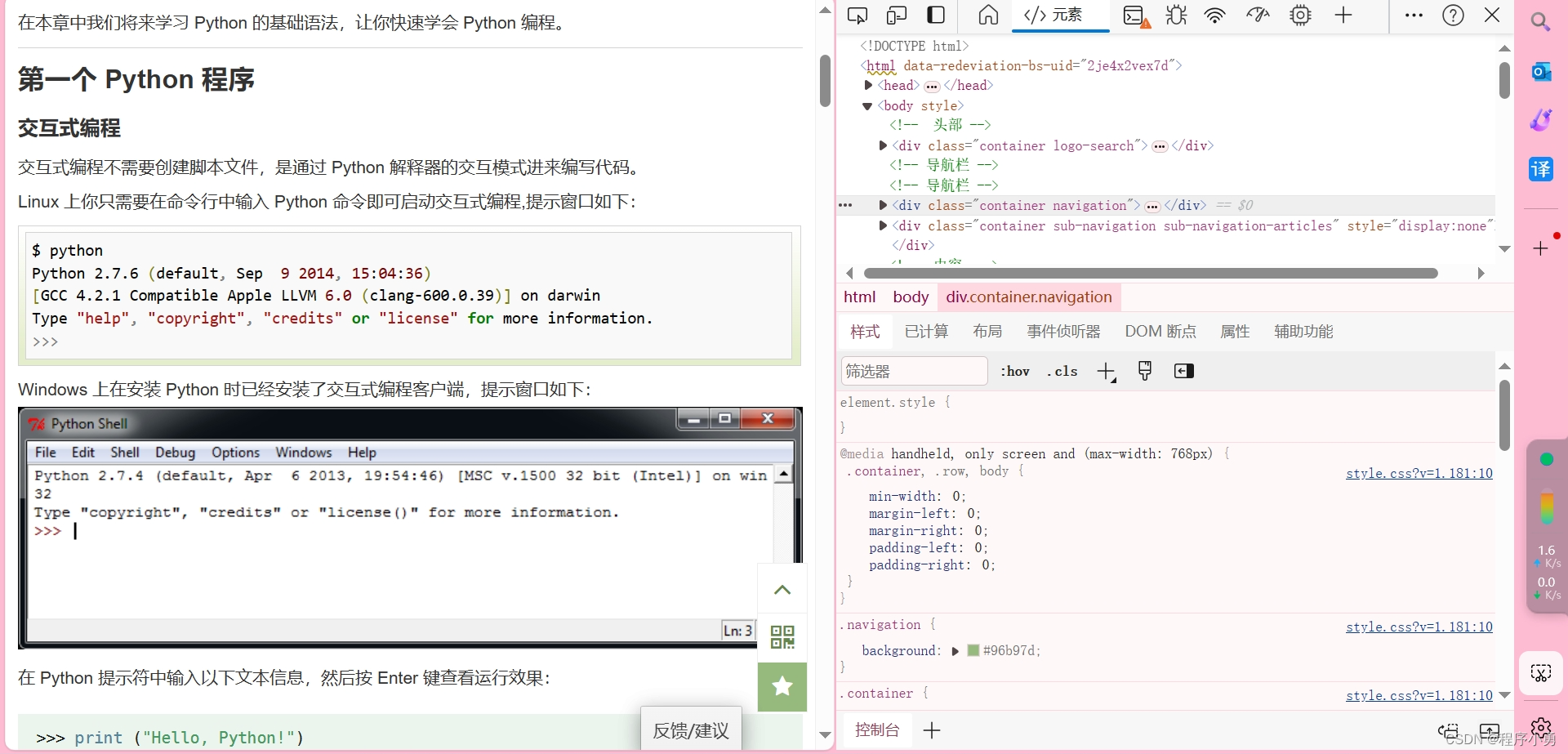The height and width of the screenshot is (754, 1568).
Task: Open the Sources debugger bug icon
Action: 1176,16
